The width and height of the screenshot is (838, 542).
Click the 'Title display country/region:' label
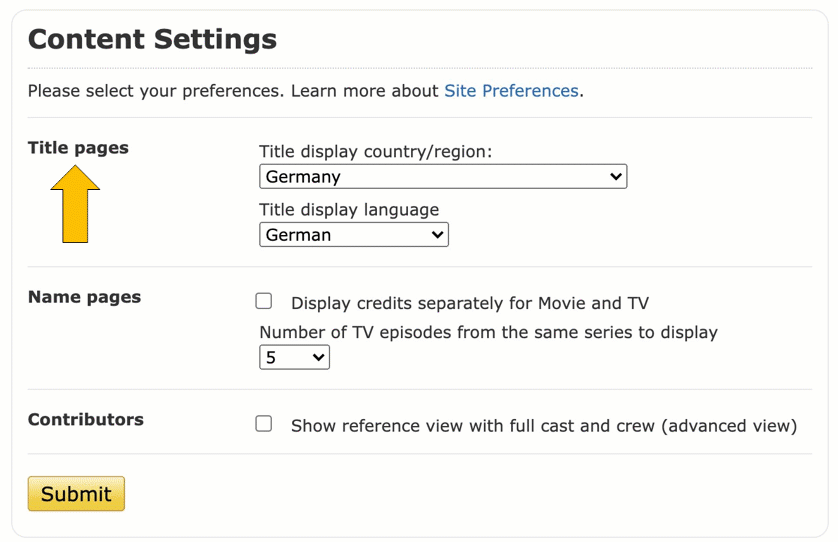tap(376, 152)
